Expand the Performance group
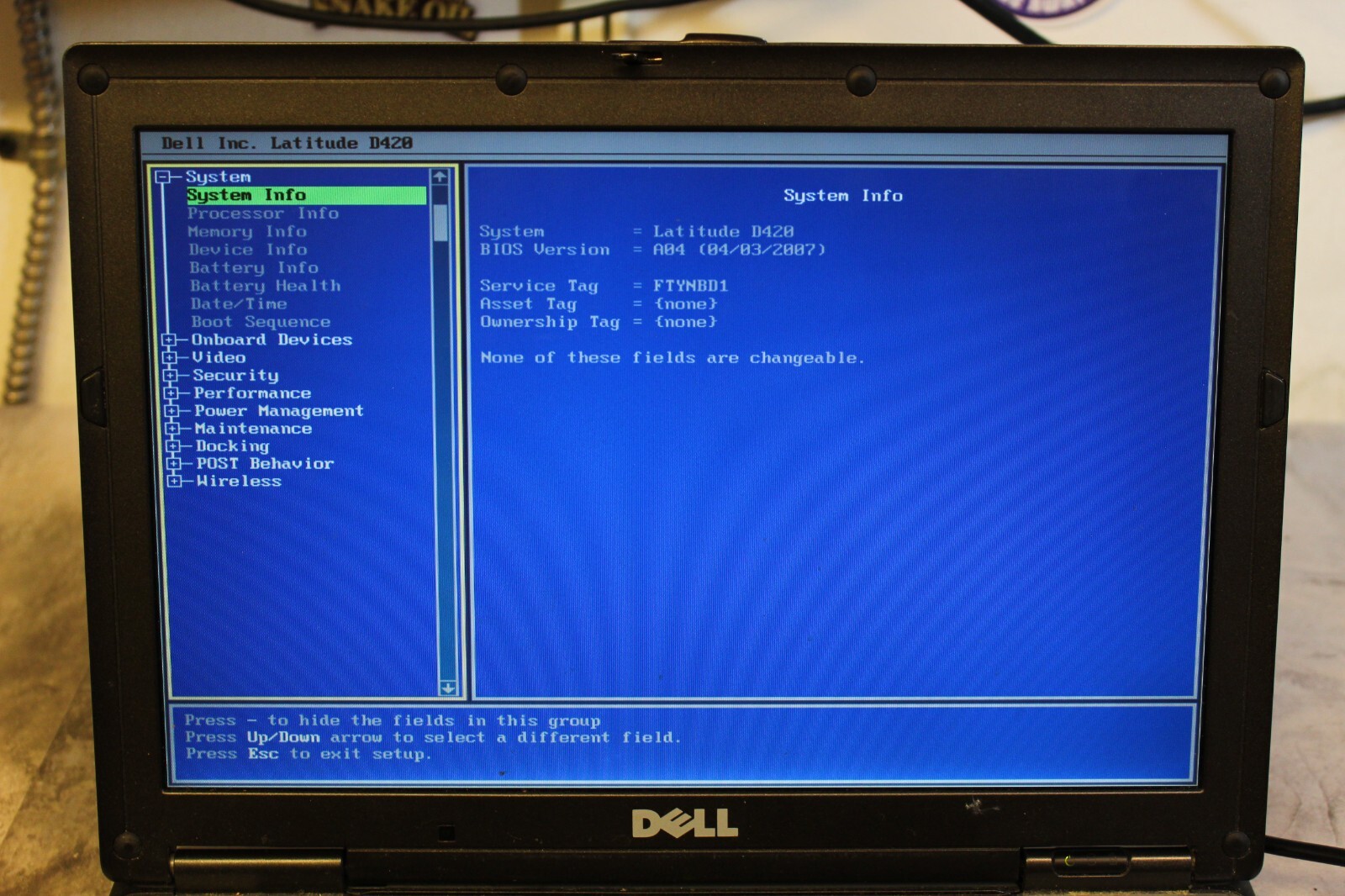The width and height of the screenshot is (1345, 896). [171, 393]
